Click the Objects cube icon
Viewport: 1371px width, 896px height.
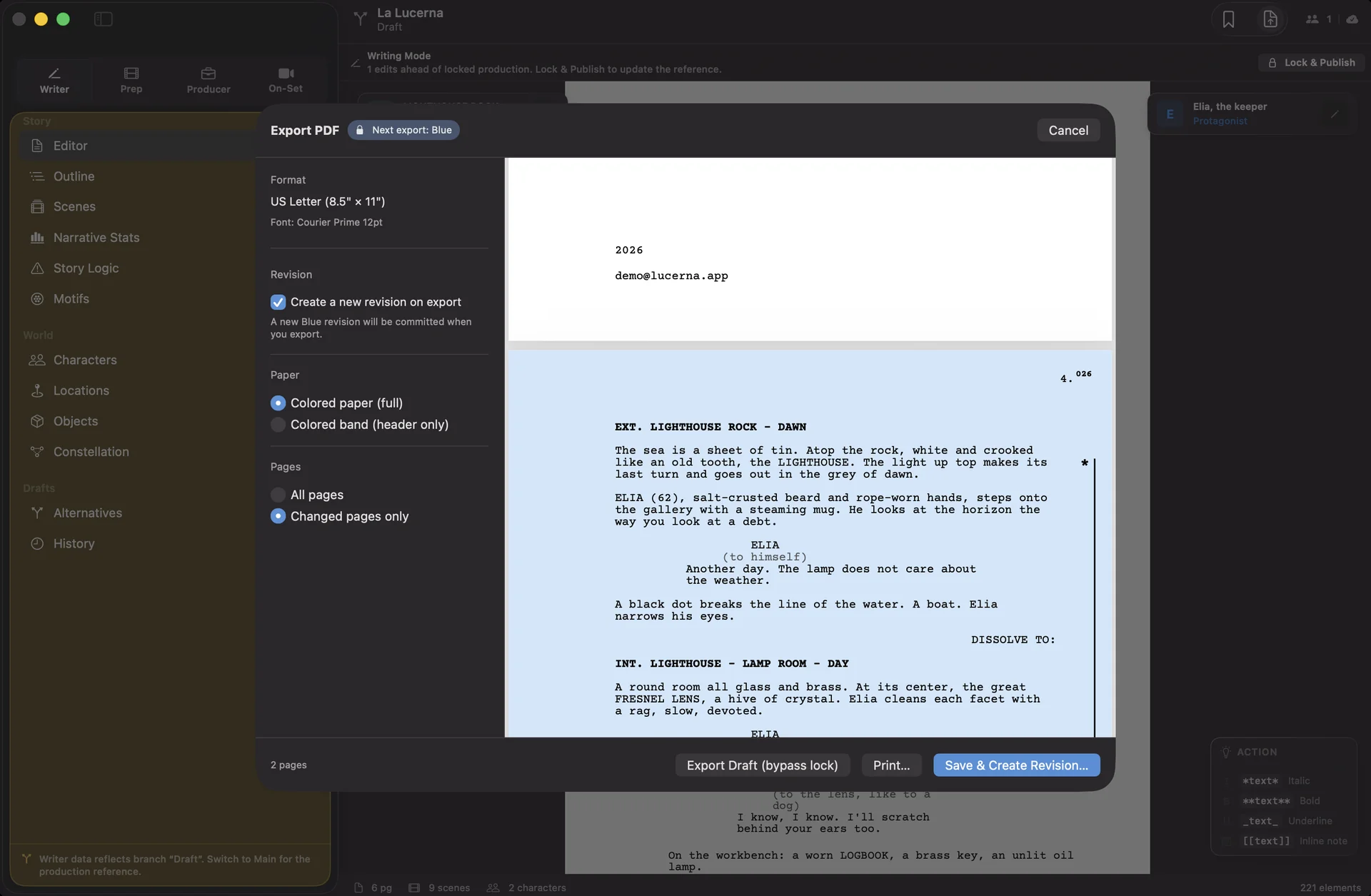click(x=37, y=422)
